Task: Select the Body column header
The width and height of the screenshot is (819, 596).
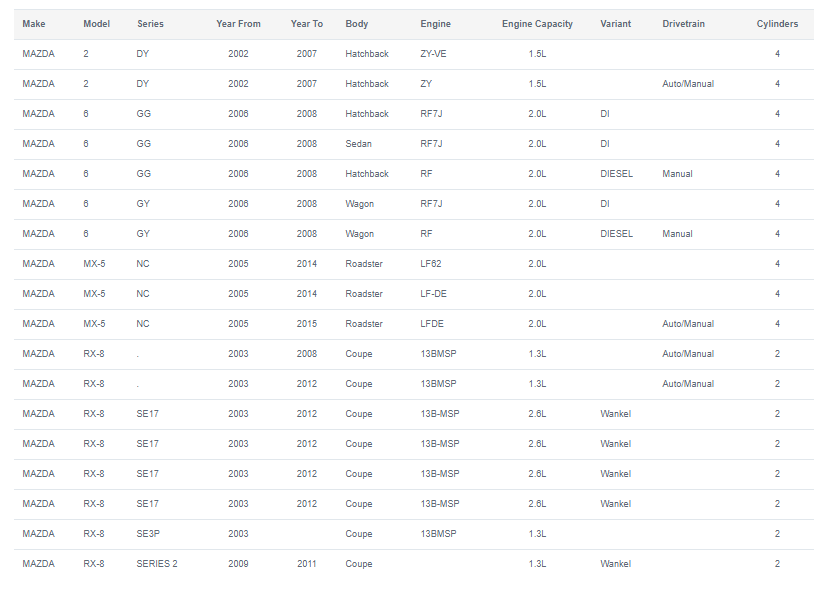Action: coord(357,24)
